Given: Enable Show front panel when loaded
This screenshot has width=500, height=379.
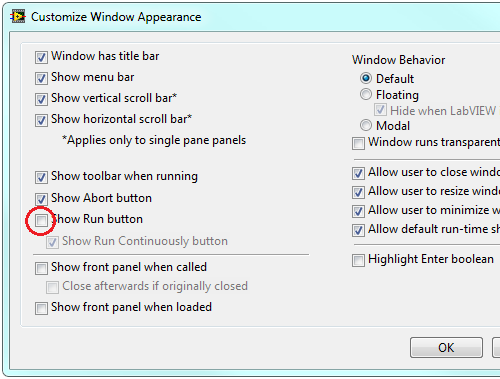Looking at the screenshot, I should [41, 308].
